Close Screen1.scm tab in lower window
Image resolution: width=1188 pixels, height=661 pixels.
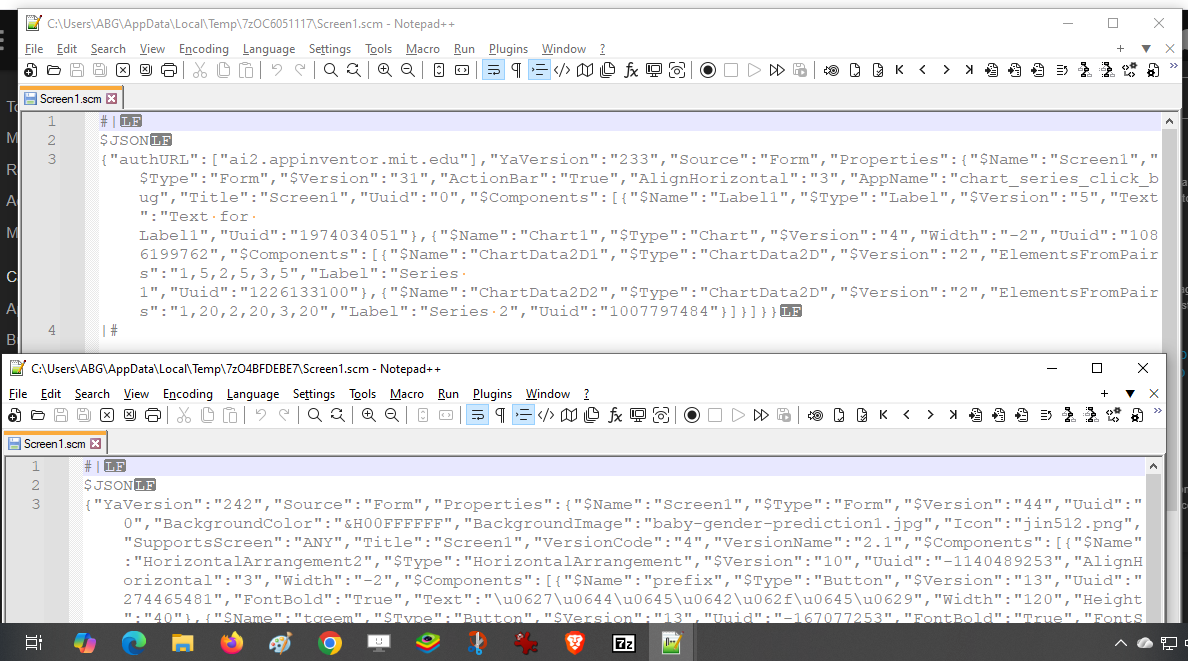pos(95,443)
